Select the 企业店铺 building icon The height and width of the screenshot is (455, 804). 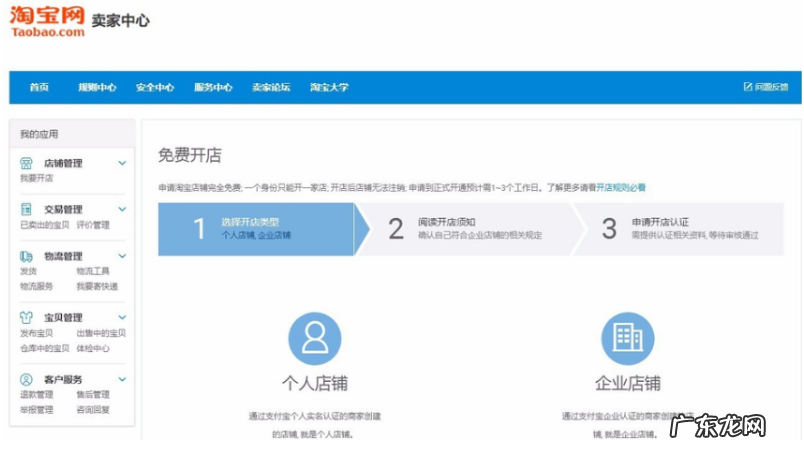point(628,339)
